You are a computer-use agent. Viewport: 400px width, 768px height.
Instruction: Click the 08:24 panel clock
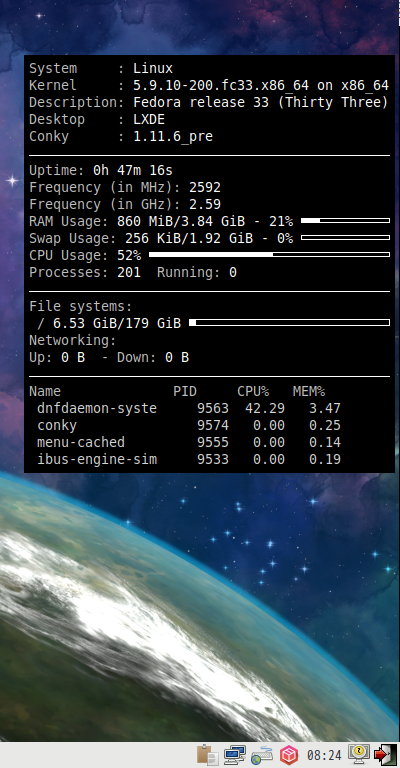pyautogui.click(x=324, y=756)
